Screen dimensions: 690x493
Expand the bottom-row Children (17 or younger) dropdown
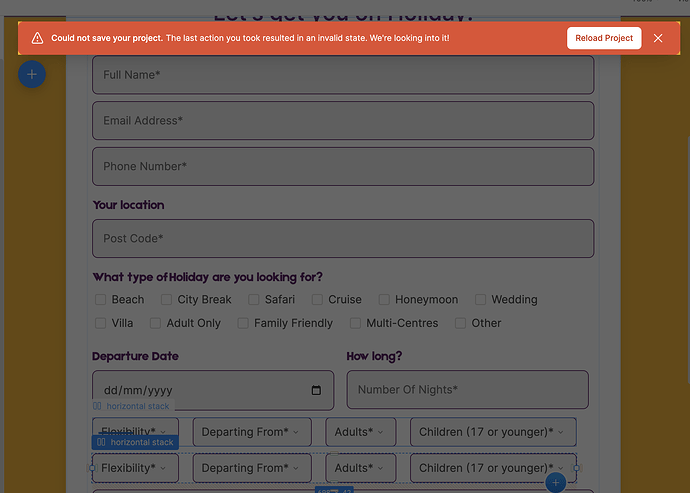click(x=492, y=468)
